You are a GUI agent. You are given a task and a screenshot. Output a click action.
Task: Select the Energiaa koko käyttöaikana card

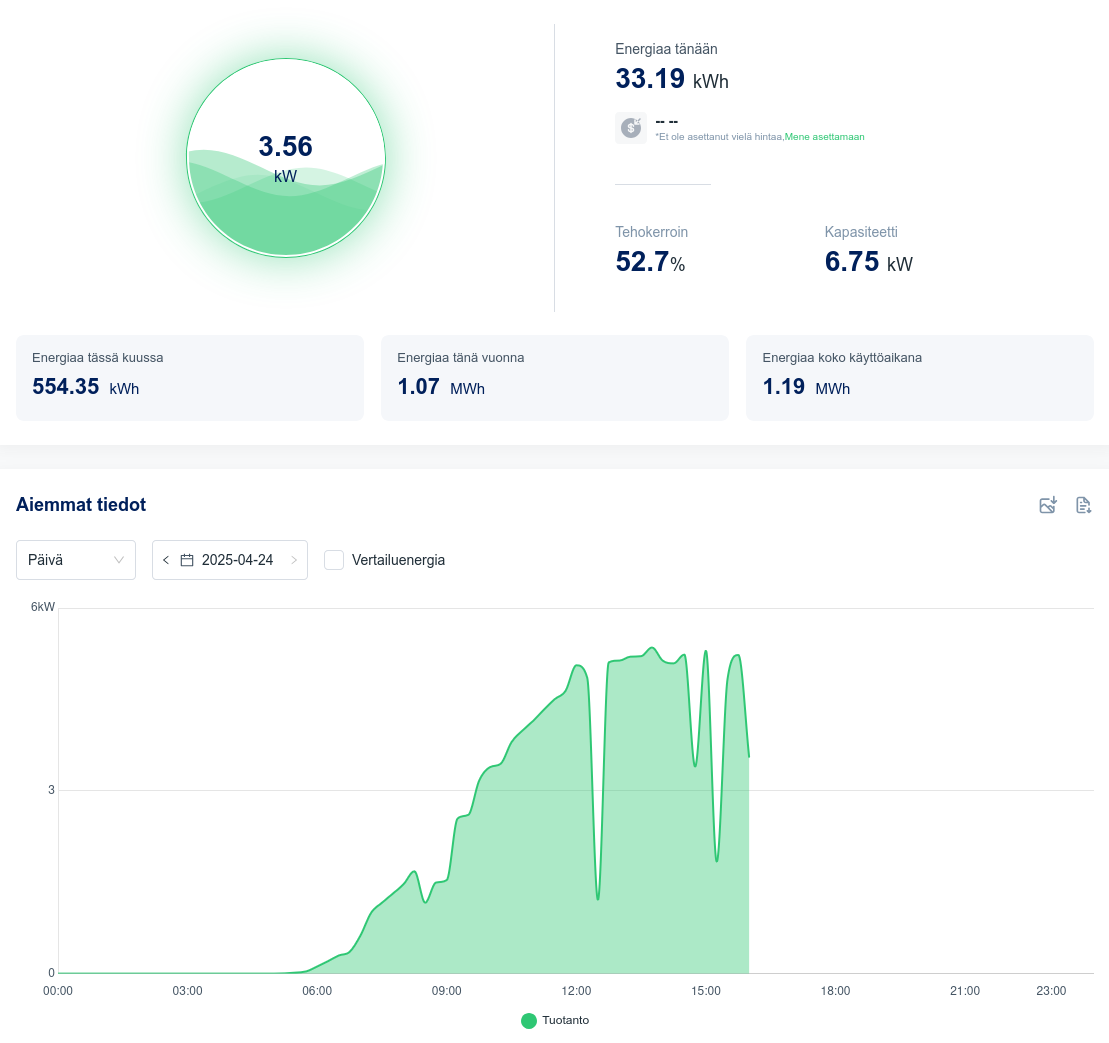[x=919, y=377]
